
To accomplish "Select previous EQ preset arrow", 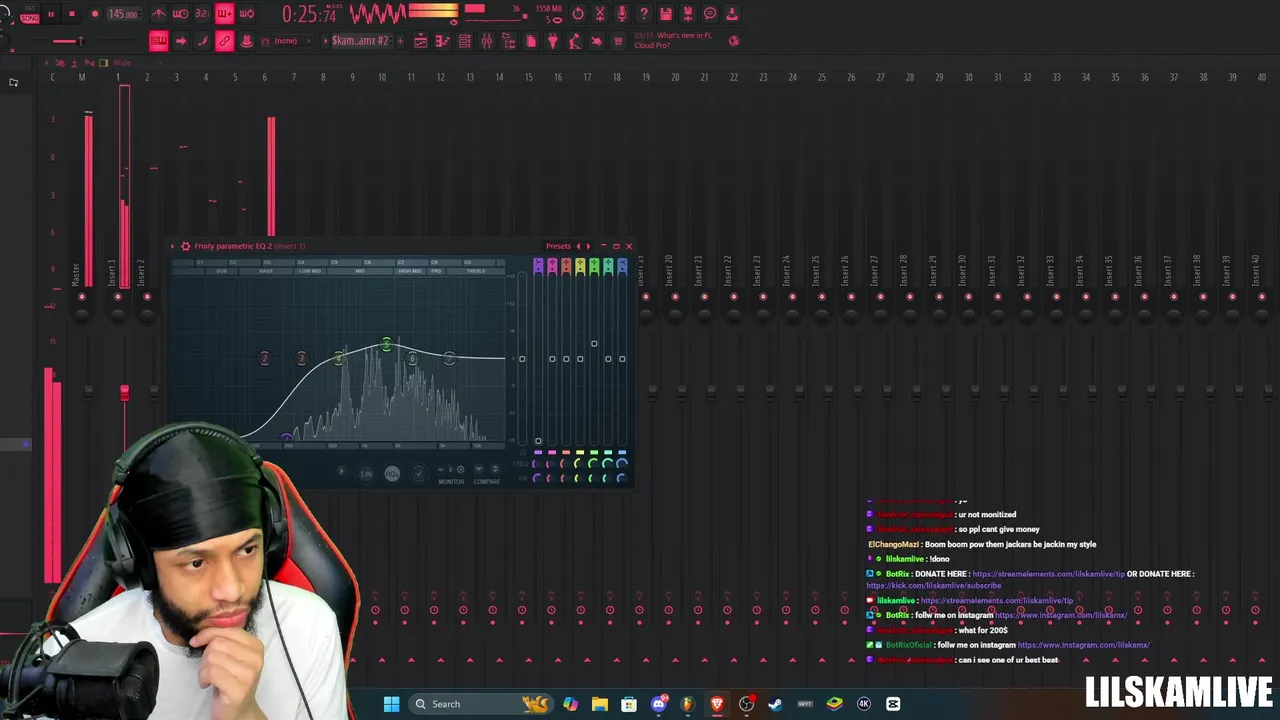I will click(577, 246).
